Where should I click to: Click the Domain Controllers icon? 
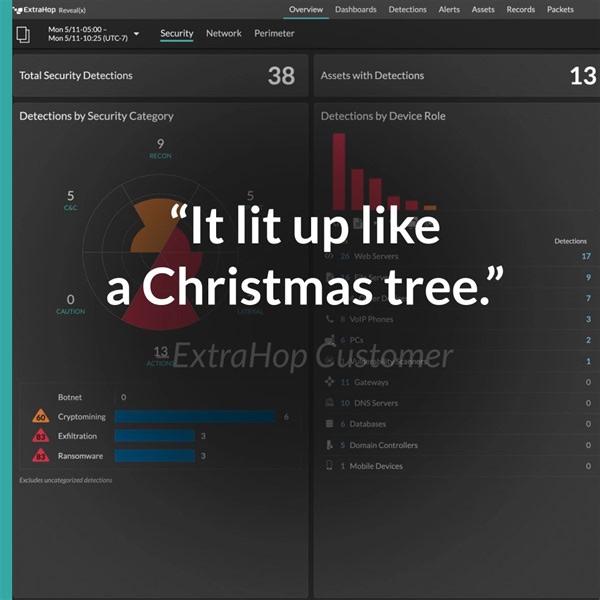click(329, 445)
